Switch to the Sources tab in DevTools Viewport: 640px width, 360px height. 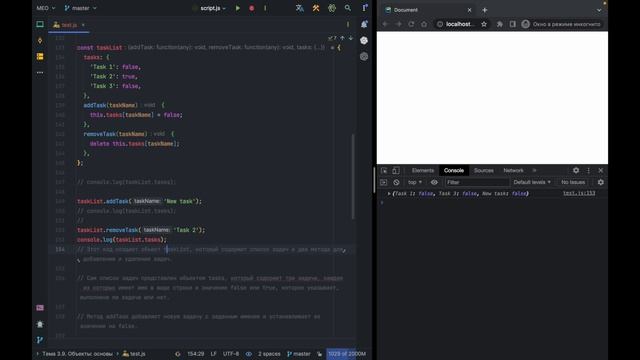coord(484,170)
